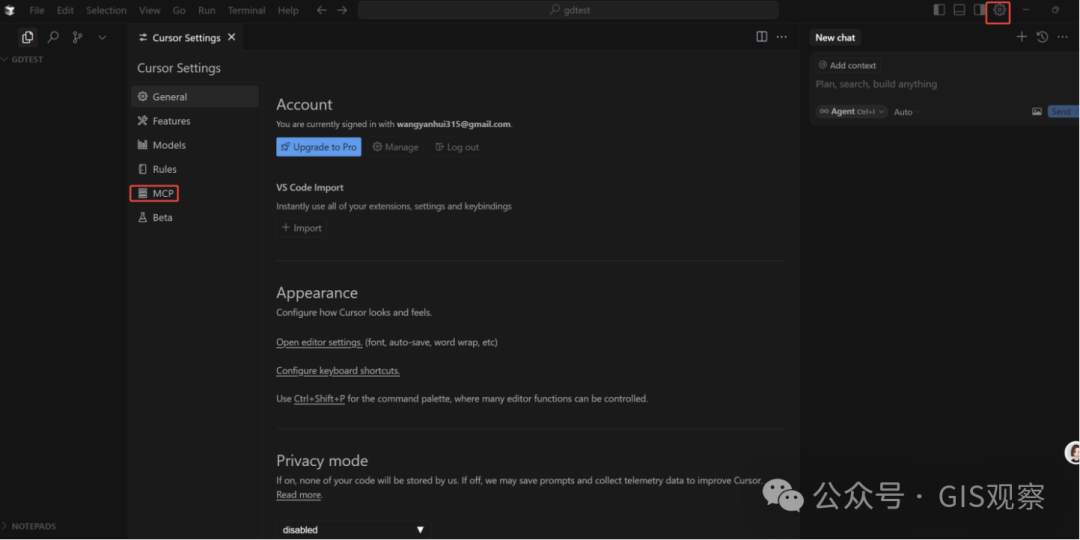
Task: Close the Cursor Settings tab
Action: (x=231, y=37)
